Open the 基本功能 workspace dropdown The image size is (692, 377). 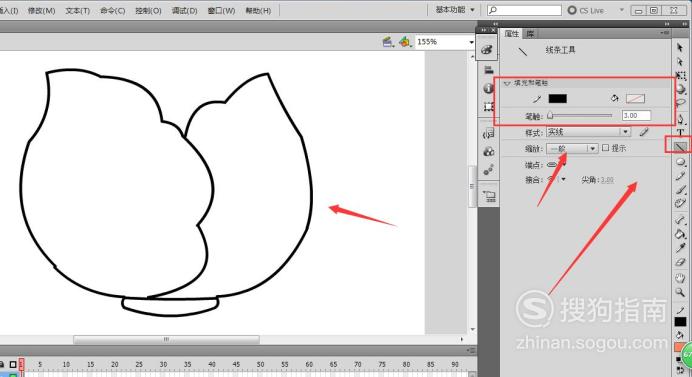[x=455, y=10]
